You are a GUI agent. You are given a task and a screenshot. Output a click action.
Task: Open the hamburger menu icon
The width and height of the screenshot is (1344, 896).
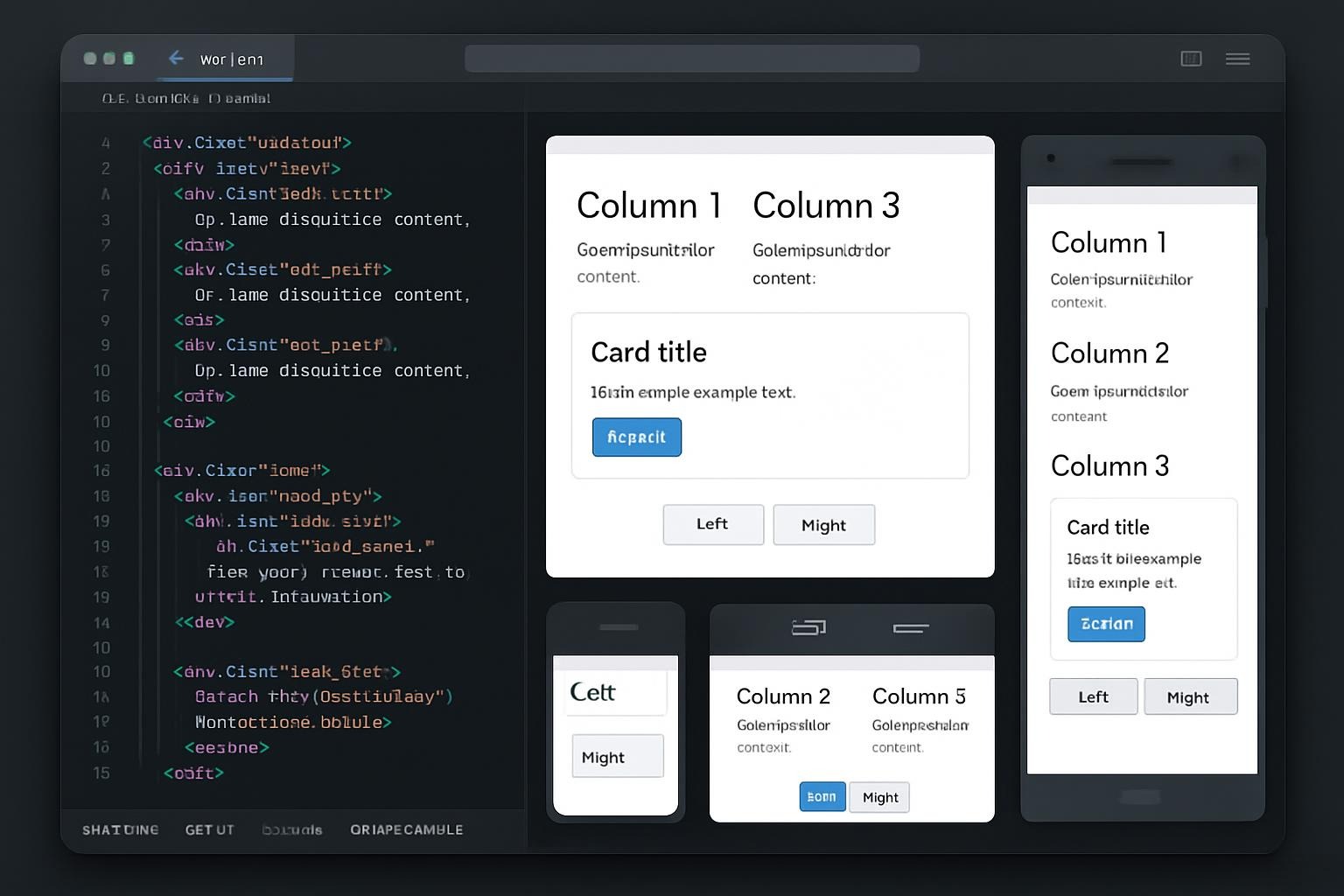coord(1237,59)
